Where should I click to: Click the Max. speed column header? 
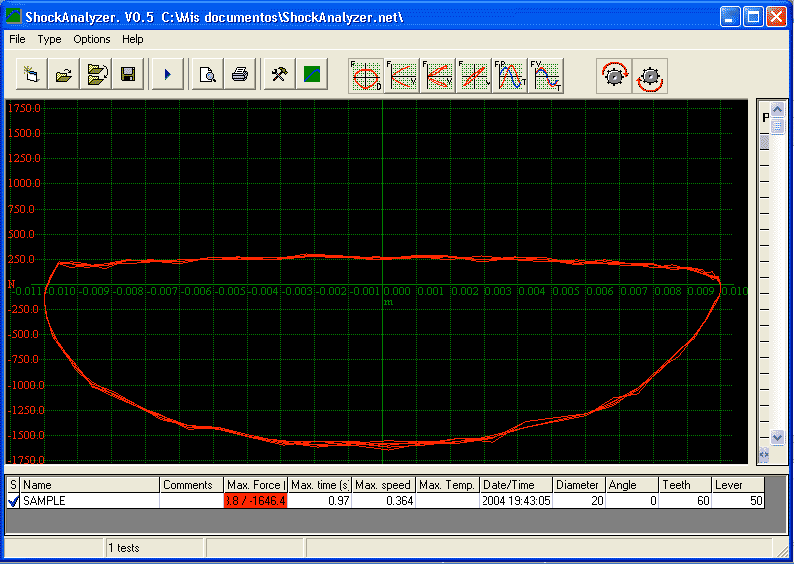383,485
